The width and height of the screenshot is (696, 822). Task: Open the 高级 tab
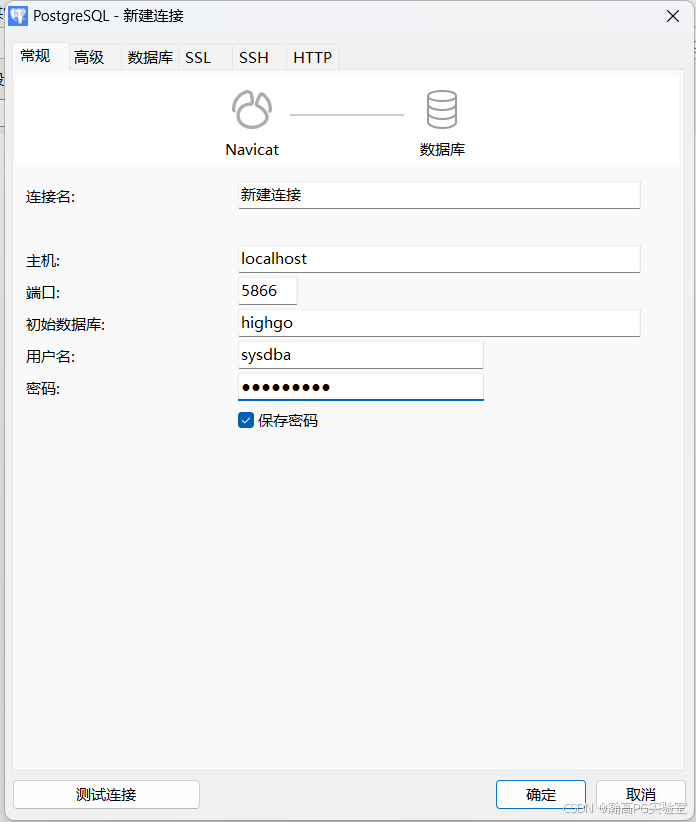pos(95,57)
